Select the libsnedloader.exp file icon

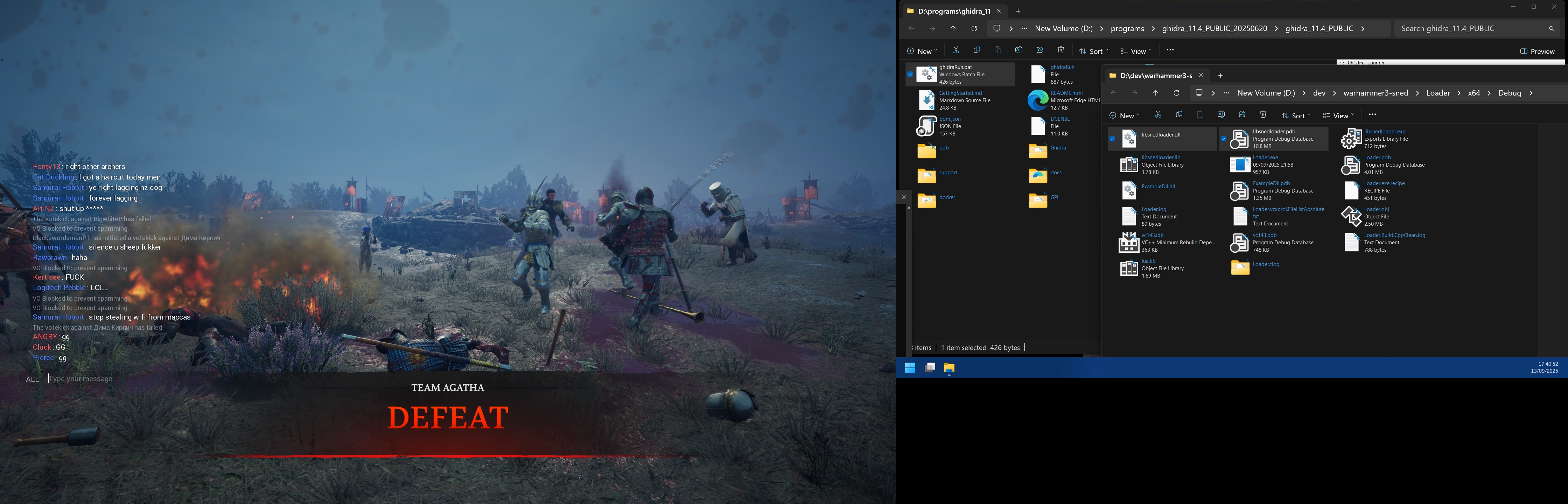pos(1351,139)
